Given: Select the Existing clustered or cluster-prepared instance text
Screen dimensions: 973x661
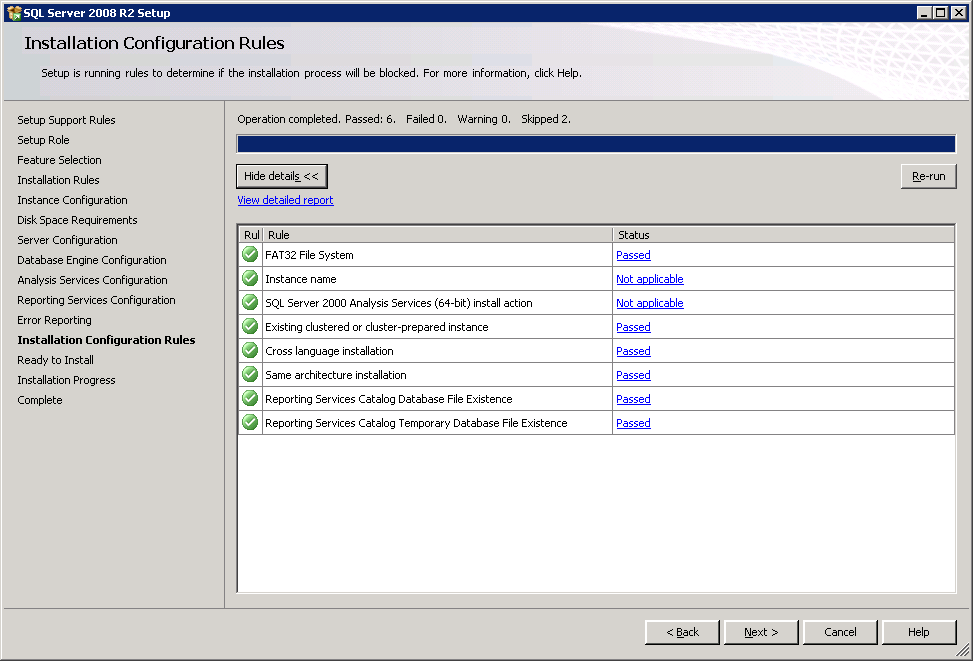Looking at the screenshot, I should coord(377,327).
